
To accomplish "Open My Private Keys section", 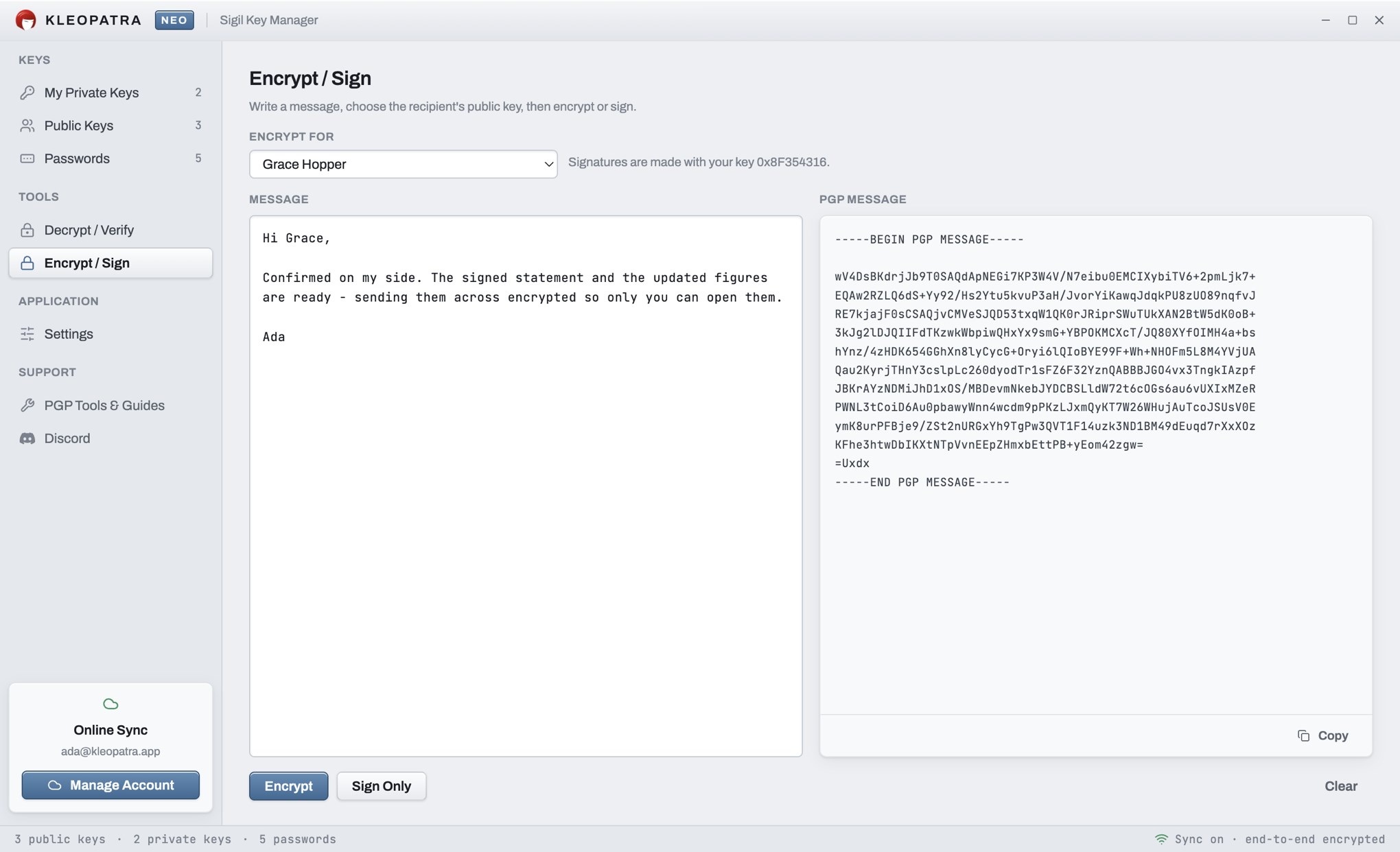I will click(110, 93).
